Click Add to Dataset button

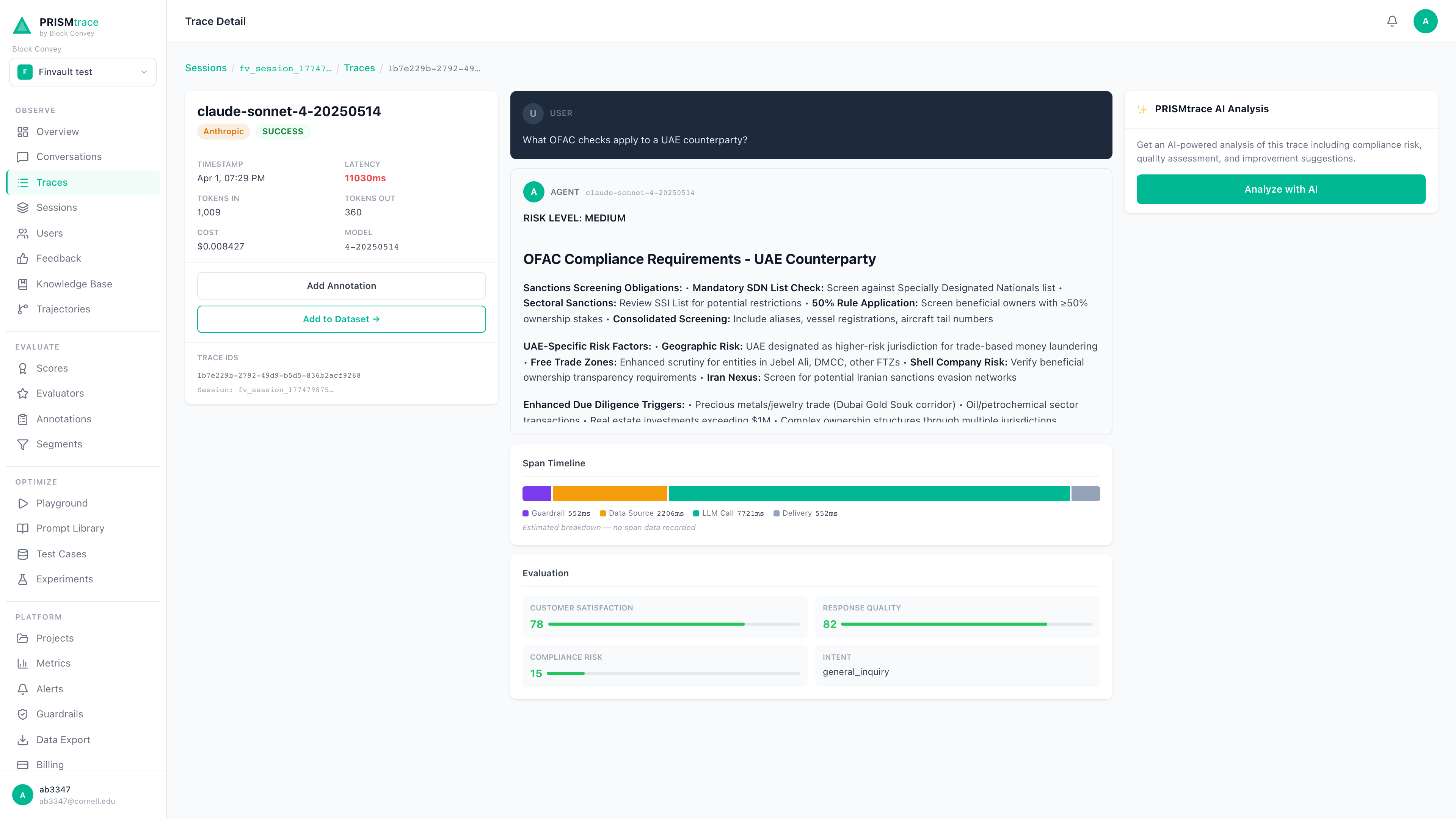coord(341,319)
